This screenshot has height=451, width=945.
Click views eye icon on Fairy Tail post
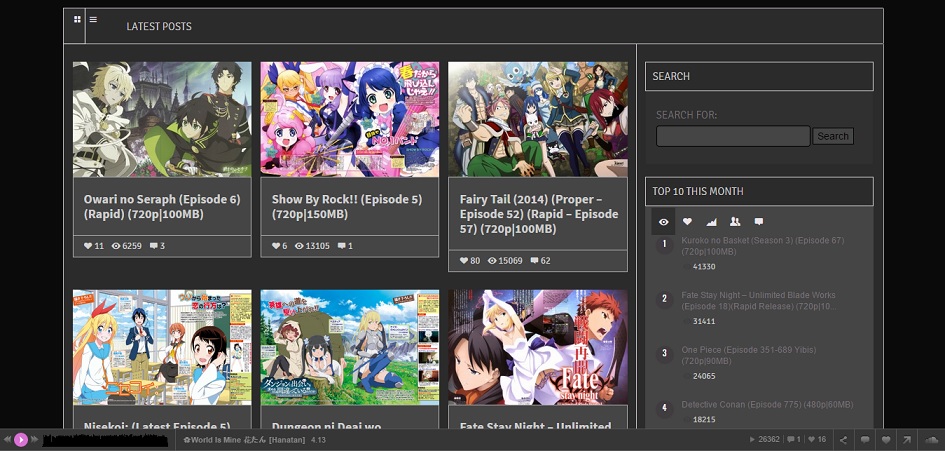click(x=492, y=260)
